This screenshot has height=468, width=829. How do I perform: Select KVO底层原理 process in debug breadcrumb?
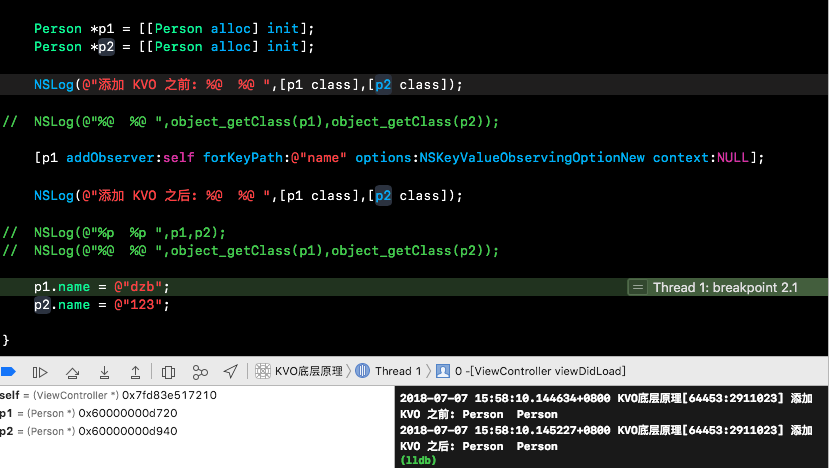coord(309,371)
